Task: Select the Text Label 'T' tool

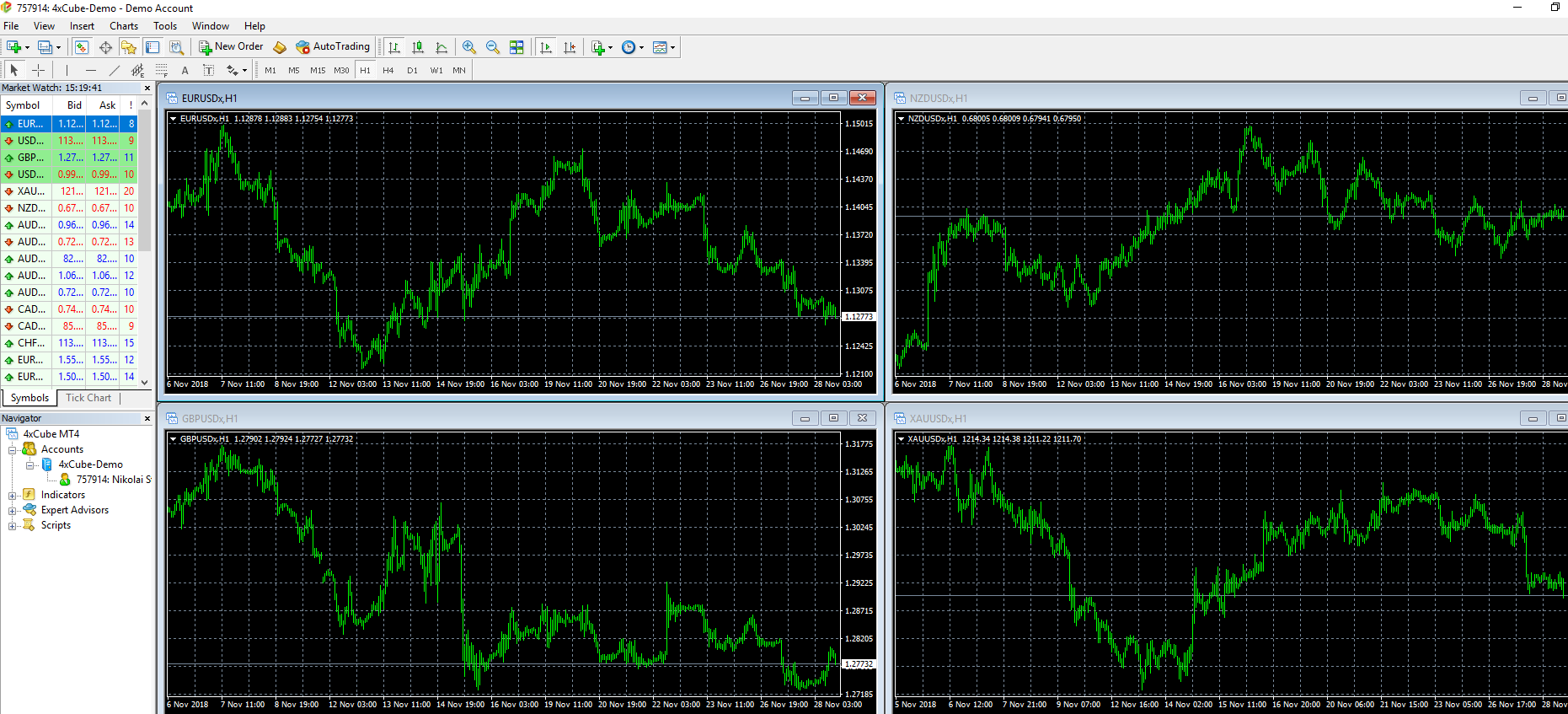Action: click(208, 70)
